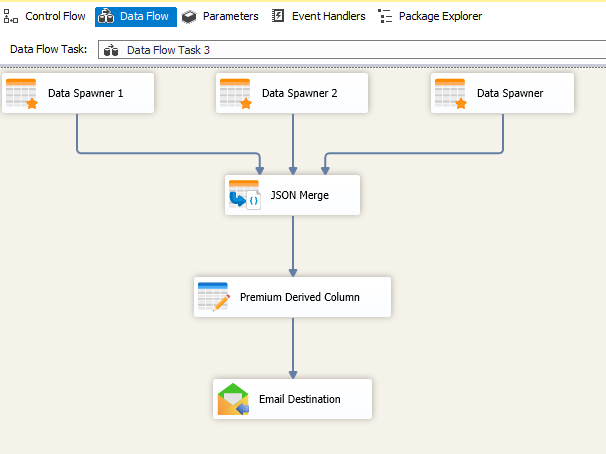Click the Data Spawner 2 component icon
The height and width of the screenshot is (454, 606).
[236, 94]
